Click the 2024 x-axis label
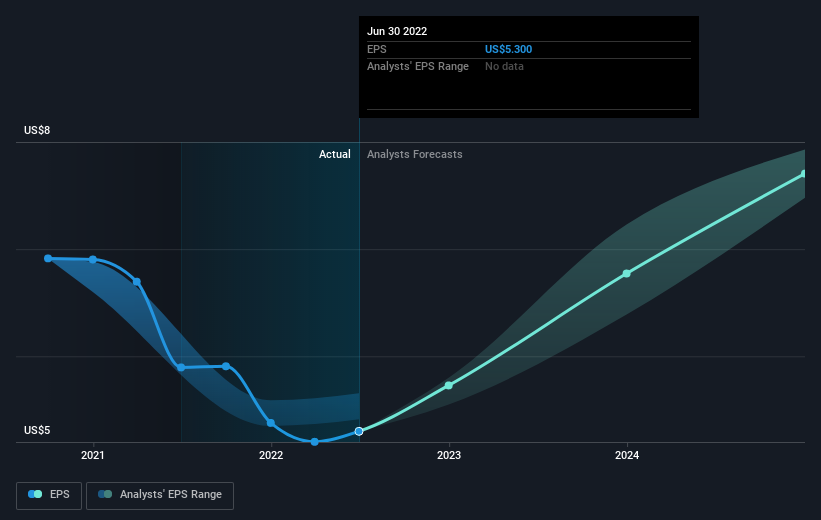Screen dimensions: 821x520 [x=627, y=455]
